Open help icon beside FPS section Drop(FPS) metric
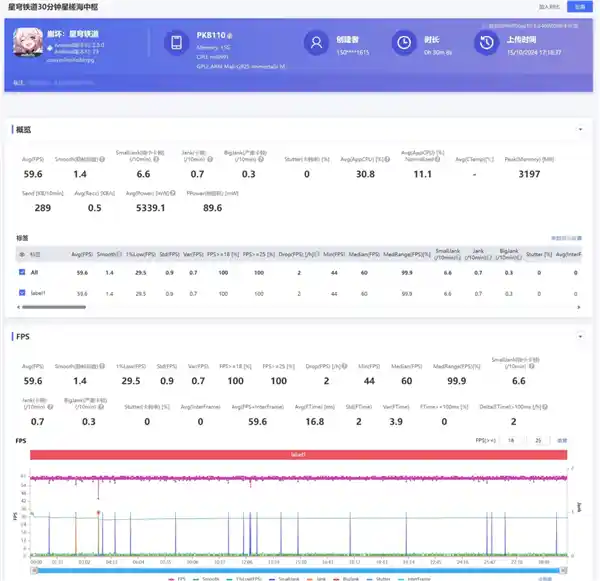The height and width of the screenshot is (581, 600). (344, 366)
